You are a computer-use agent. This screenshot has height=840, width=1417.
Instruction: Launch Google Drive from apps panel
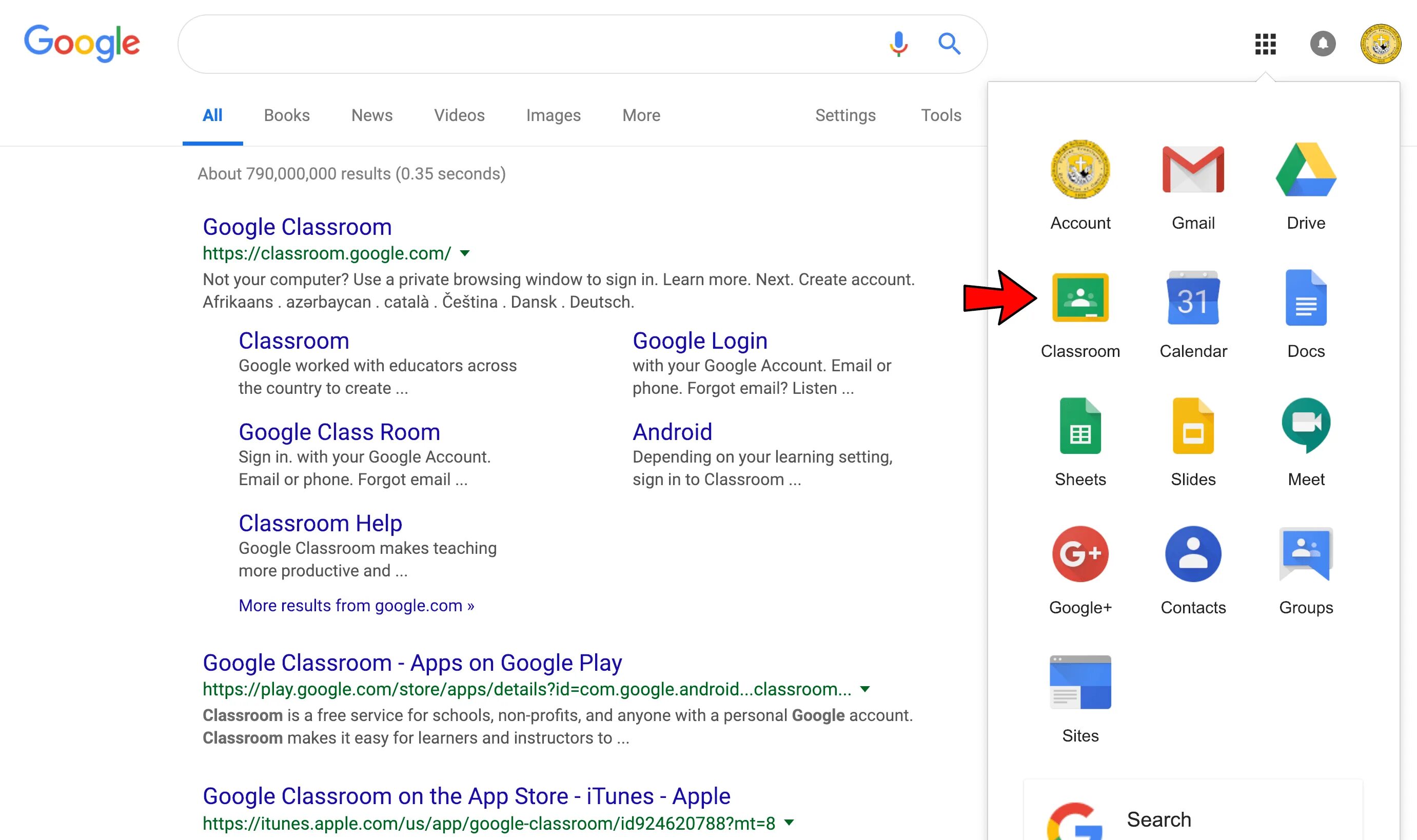1306,170
